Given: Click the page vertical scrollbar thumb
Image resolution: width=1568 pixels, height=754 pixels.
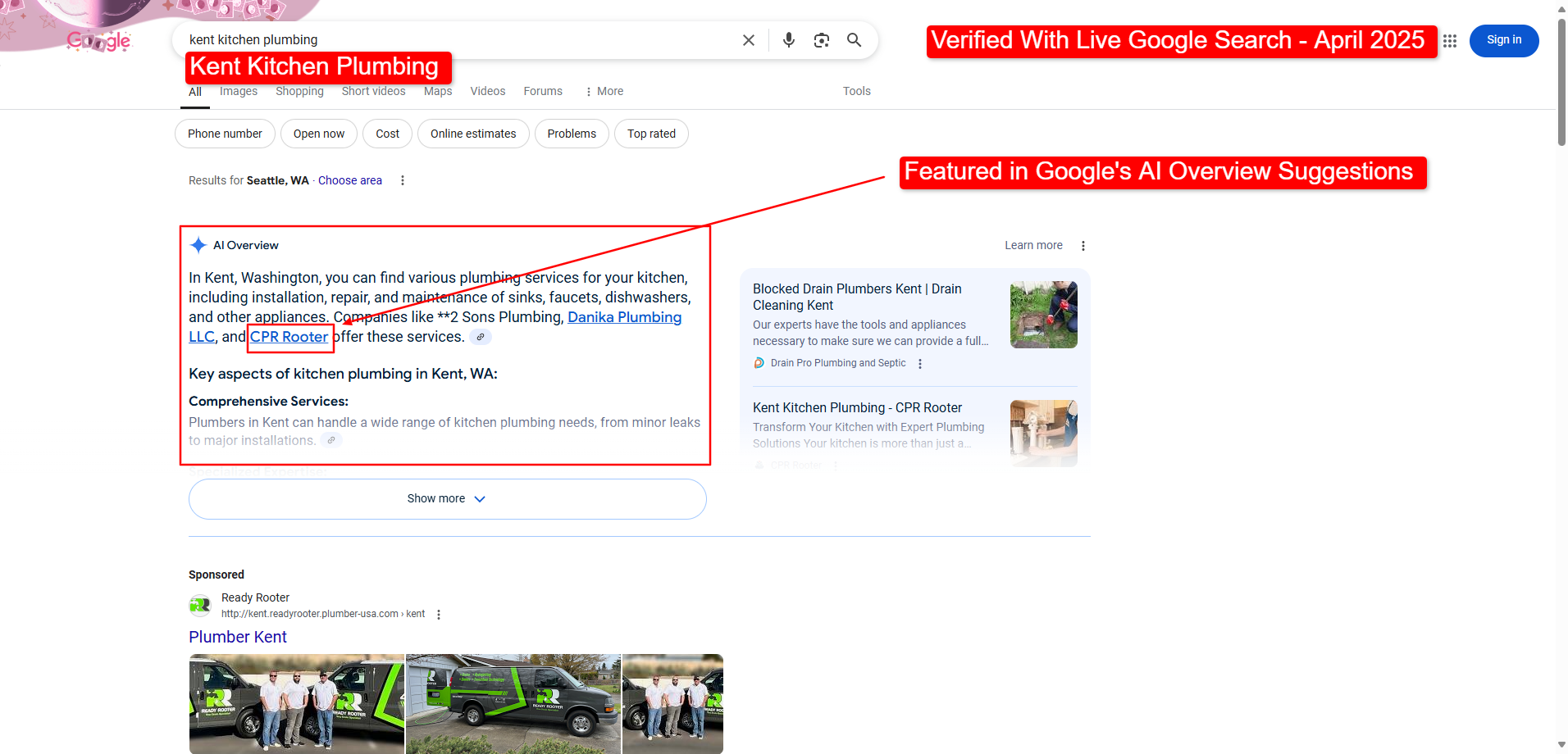Looking at the screenshot, I should (1561, 82).
